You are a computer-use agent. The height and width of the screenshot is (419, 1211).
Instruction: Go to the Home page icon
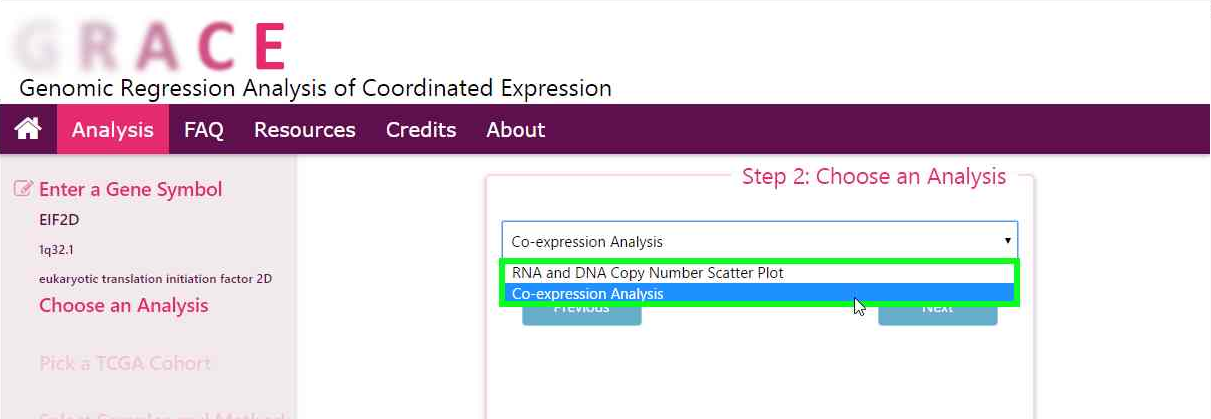click(x=28, y=129)
